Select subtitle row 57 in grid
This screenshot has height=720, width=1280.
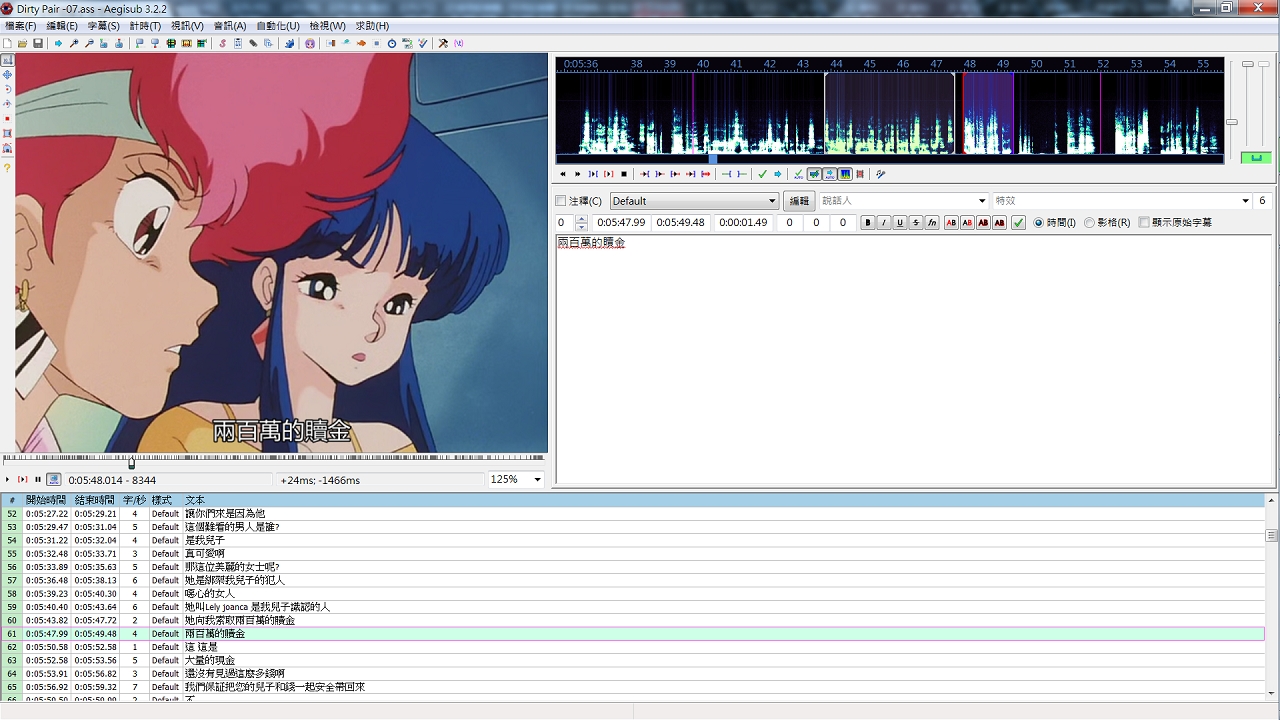tap(634, 580)
